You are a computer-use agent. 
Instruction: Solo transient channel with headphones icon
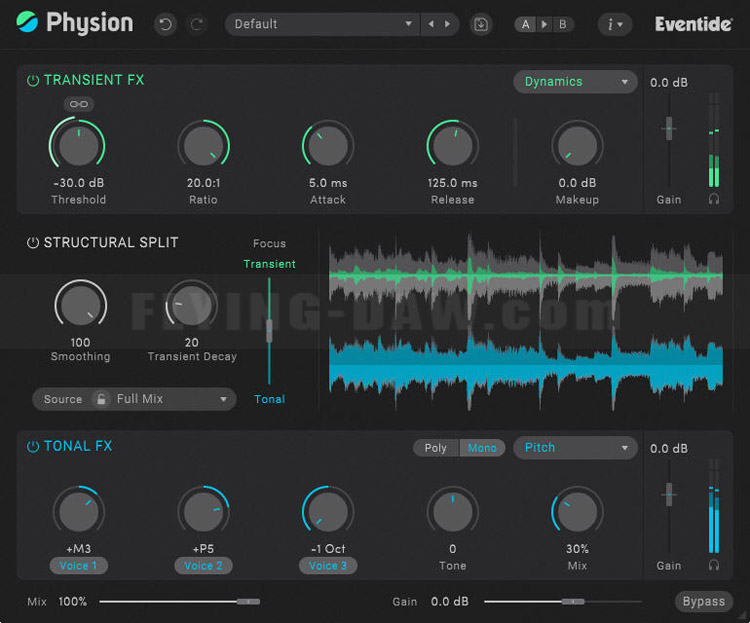click(x=714, y=199)
